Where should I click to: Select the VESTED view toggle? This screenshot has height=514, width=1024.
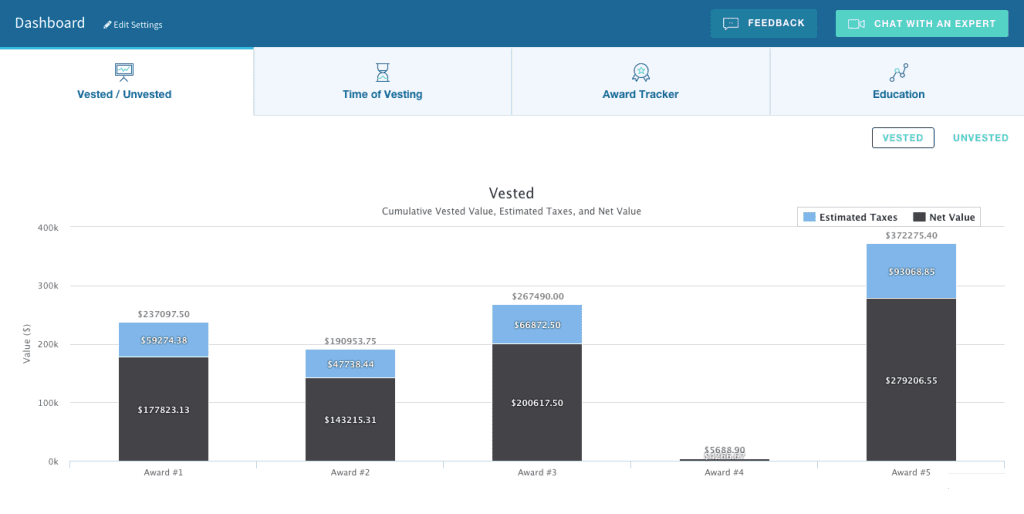click(903, 138)
